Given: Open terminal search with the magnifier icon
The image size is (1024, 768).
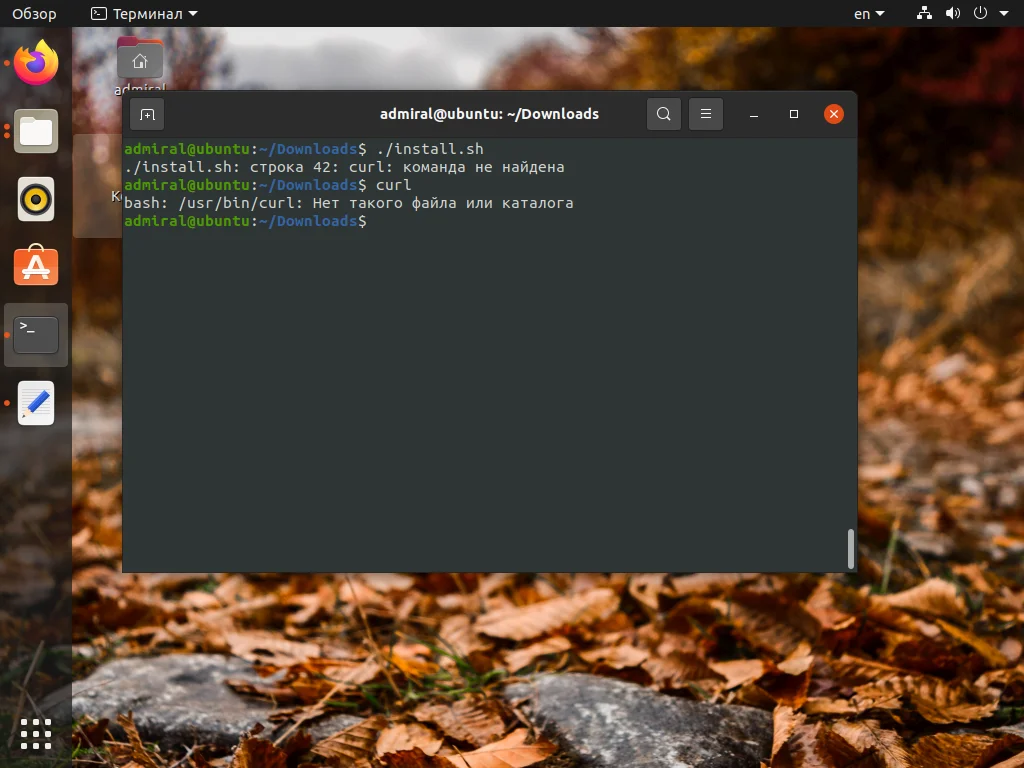Looking at the screenshot, I should (663, 113).
